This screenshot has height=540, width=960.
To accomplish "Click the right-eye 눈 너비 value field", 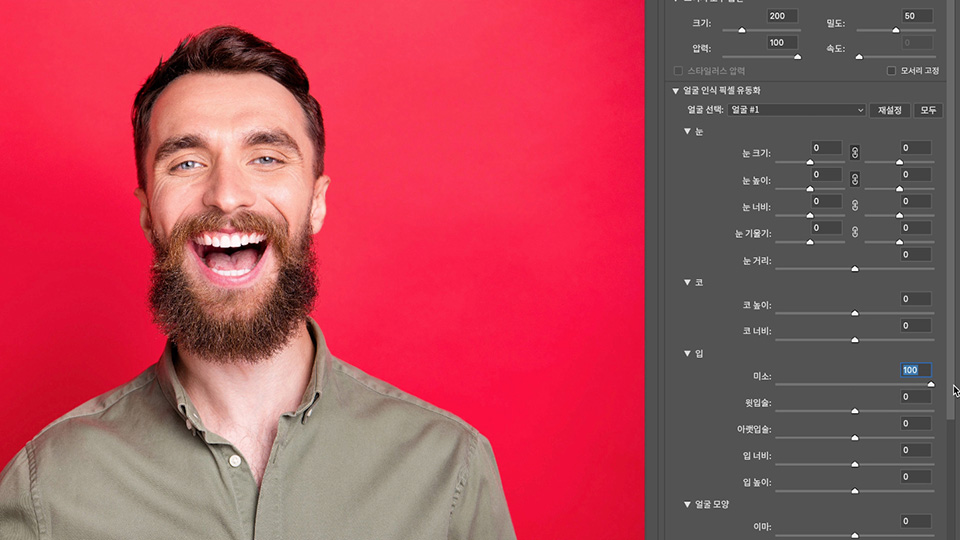I will point(916,201).
